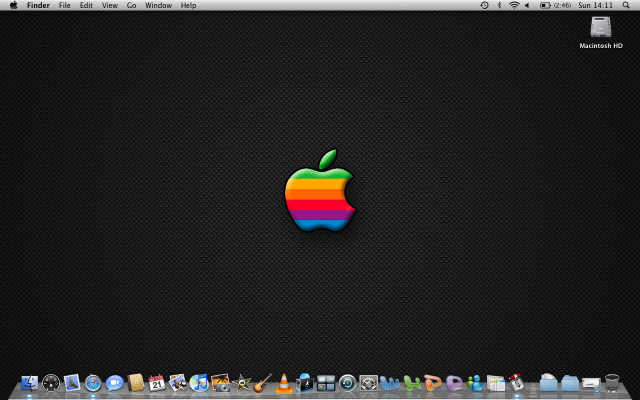Image resolution: width=640 pixels, height=400 pixels.
Task: Launch Microsoft Excel green X icon
Action: point(412,383)
